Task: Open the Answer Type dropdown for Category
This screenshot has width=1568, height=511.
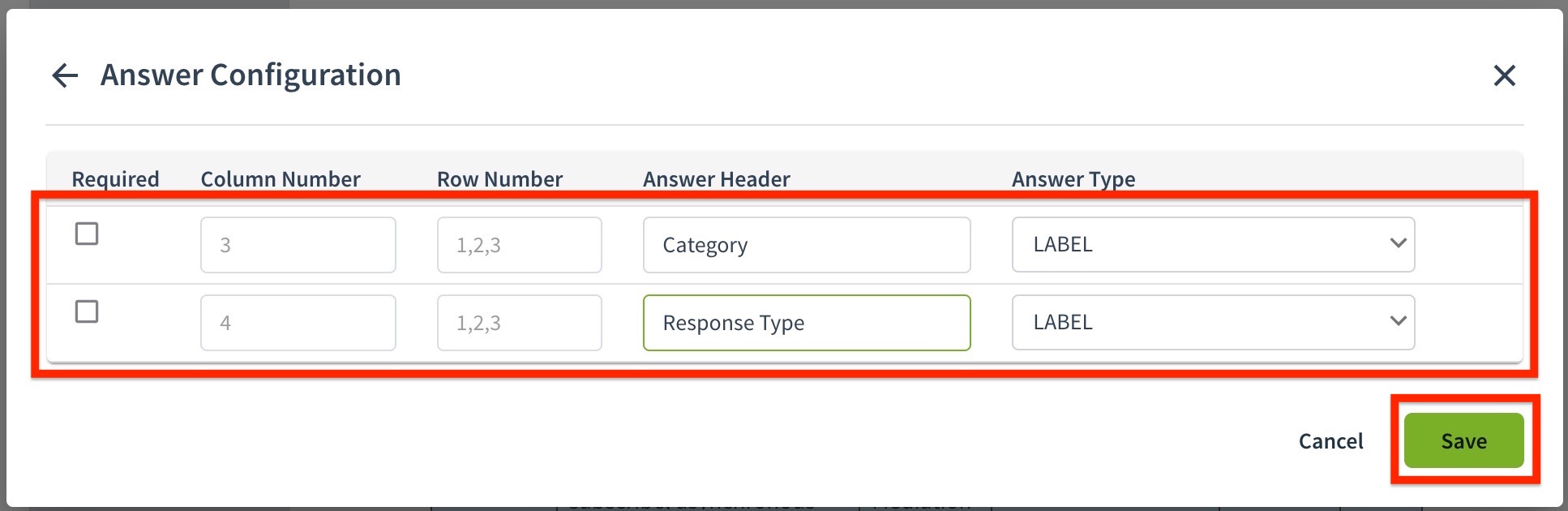Action: 1213,244
